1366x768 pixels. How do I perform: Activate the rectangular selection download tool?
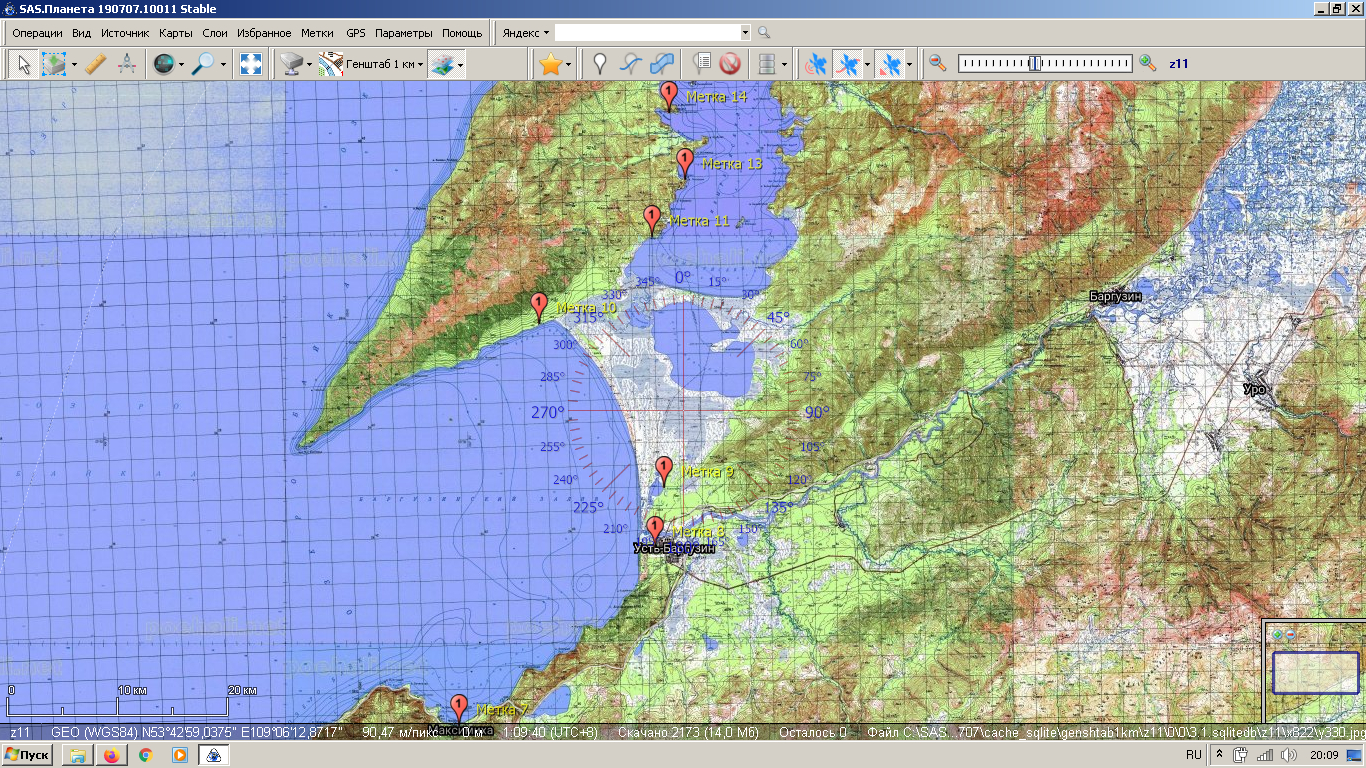(x=53, y=64)
